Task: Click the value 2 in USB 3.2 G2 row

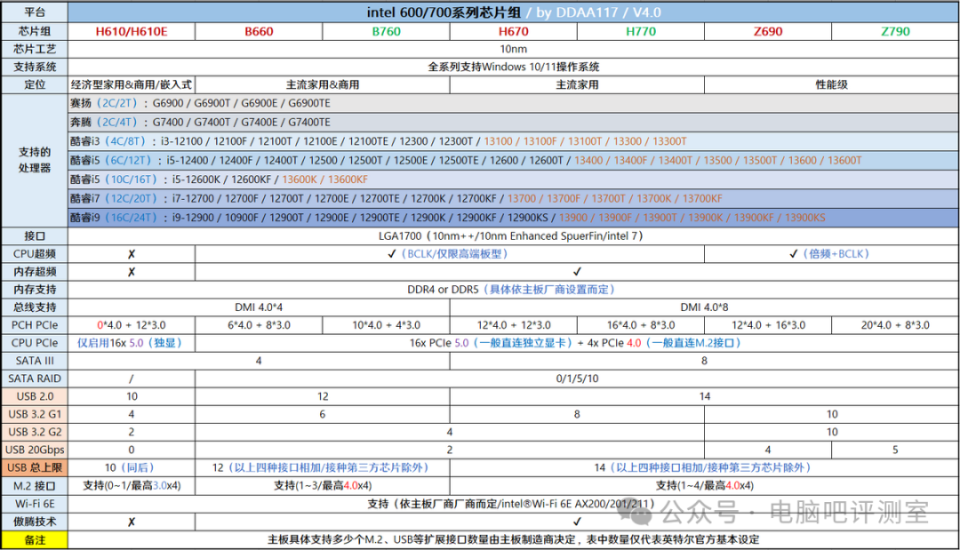Action: pyautogui.click(x=131, y=432)
